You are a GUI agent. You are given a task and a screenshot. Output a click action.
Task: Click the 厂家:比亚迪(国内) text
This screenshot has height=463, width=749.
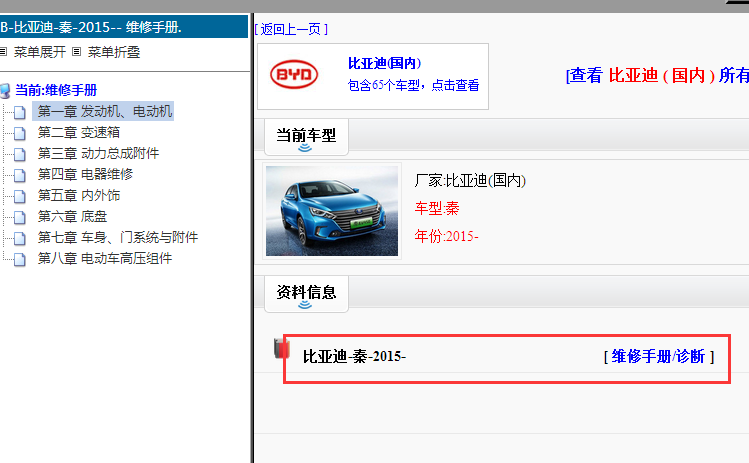pyautogui.click(x=470, y=181)
